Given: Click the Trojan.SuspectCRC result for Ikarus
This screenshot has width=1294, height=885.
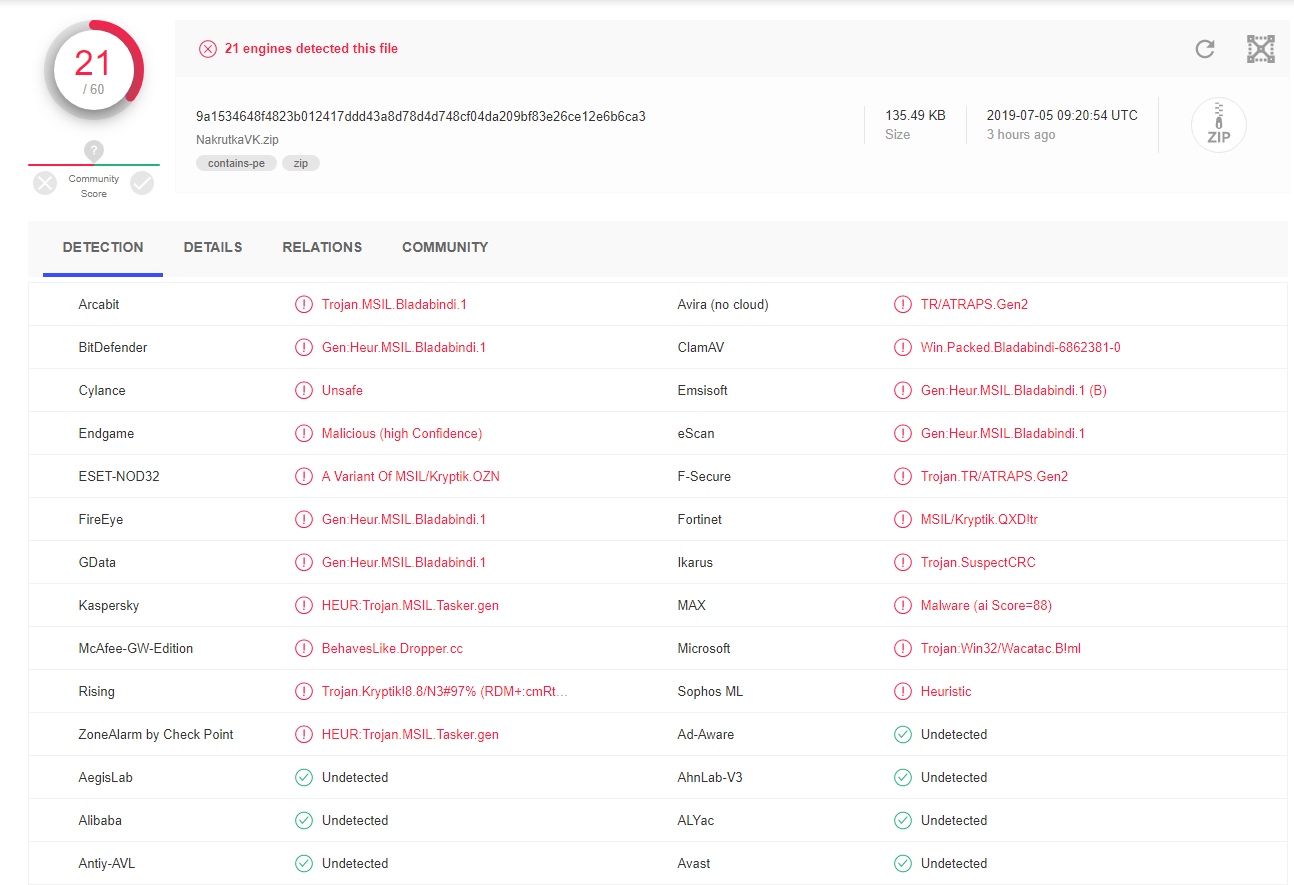Looking at the screenshot, I should tap(978, 562).
